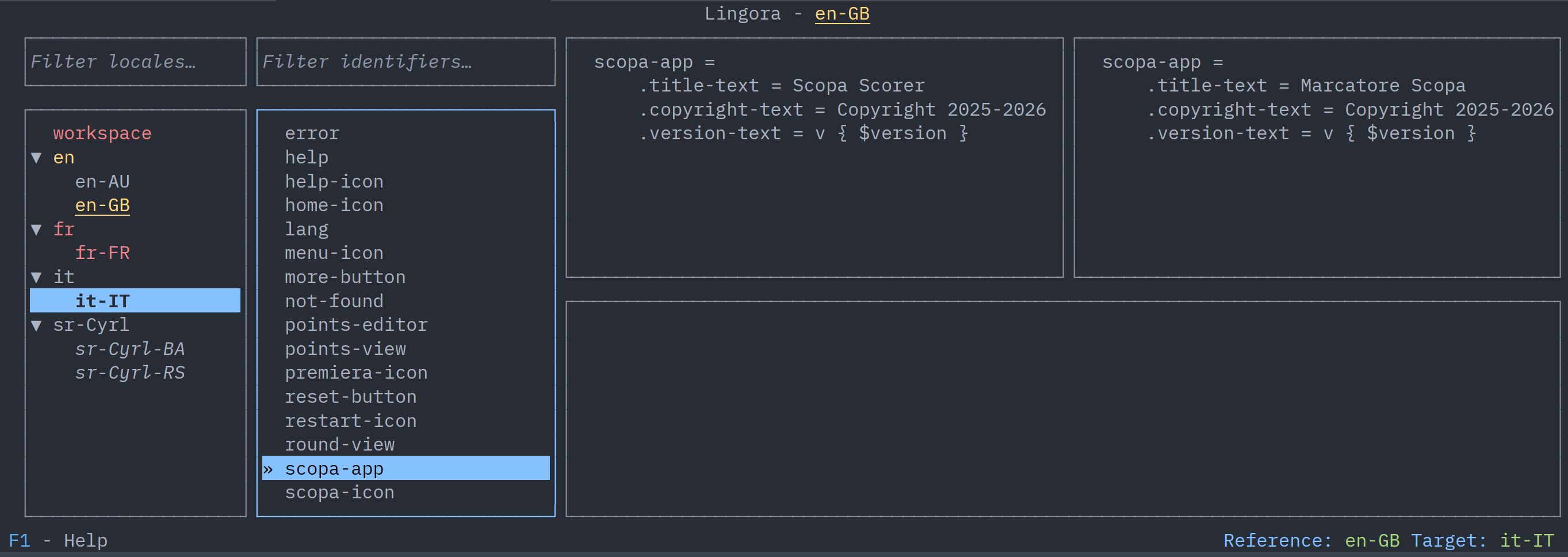
Task: Select the menu-icon identifier
Action: pyautogui.click(x=334, y=253)
